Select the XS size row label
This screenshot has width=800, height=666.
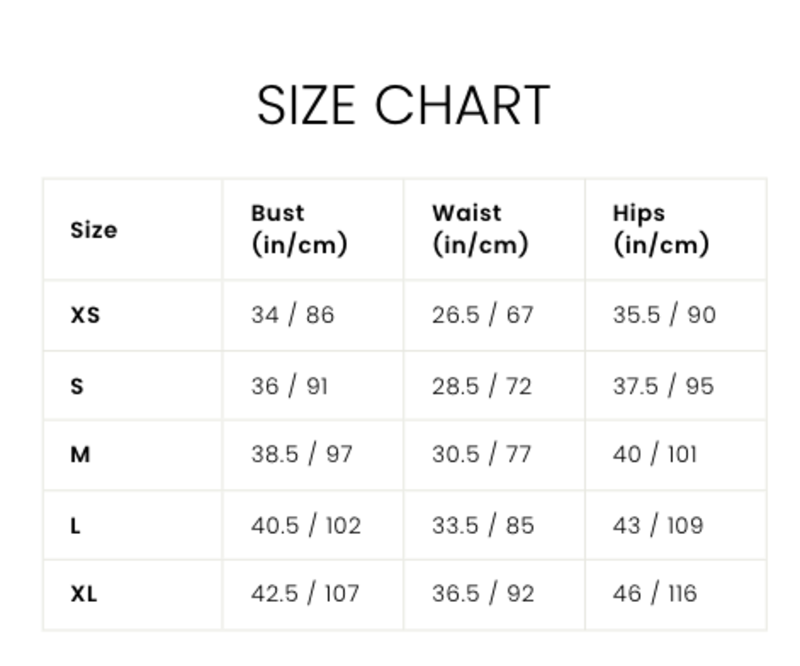coord(85,315)
